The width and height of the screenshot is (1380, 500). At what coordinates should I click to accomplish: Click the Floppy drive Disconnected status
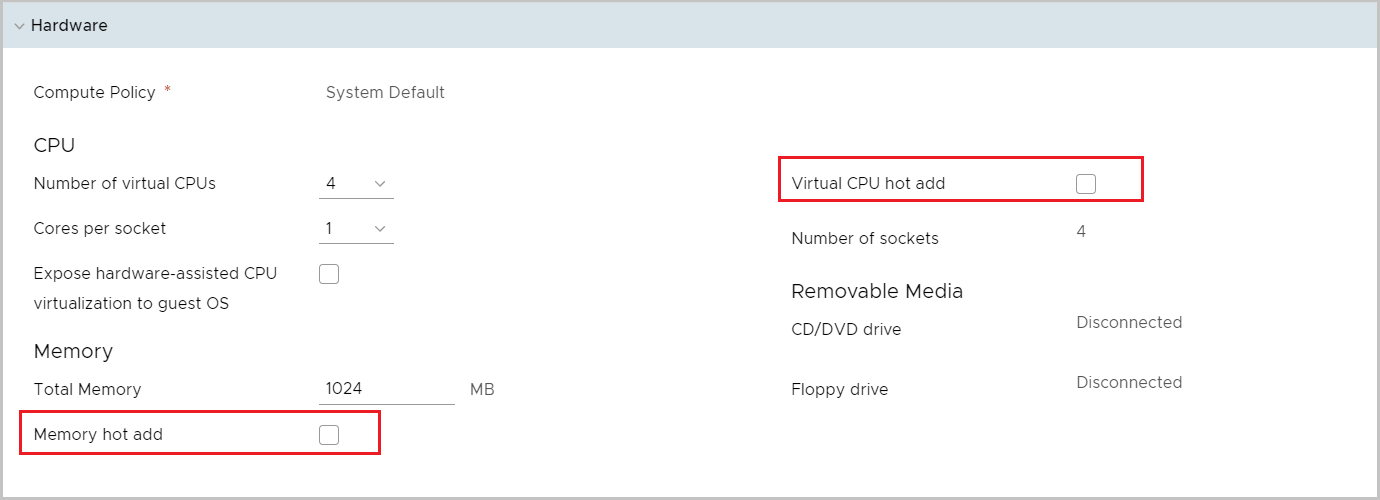tap(1129, 383)
